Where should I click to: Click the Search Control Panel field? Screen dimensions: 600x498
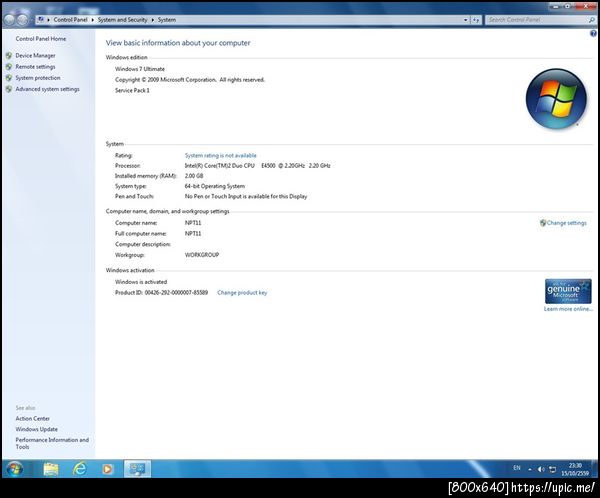(541, 20)
